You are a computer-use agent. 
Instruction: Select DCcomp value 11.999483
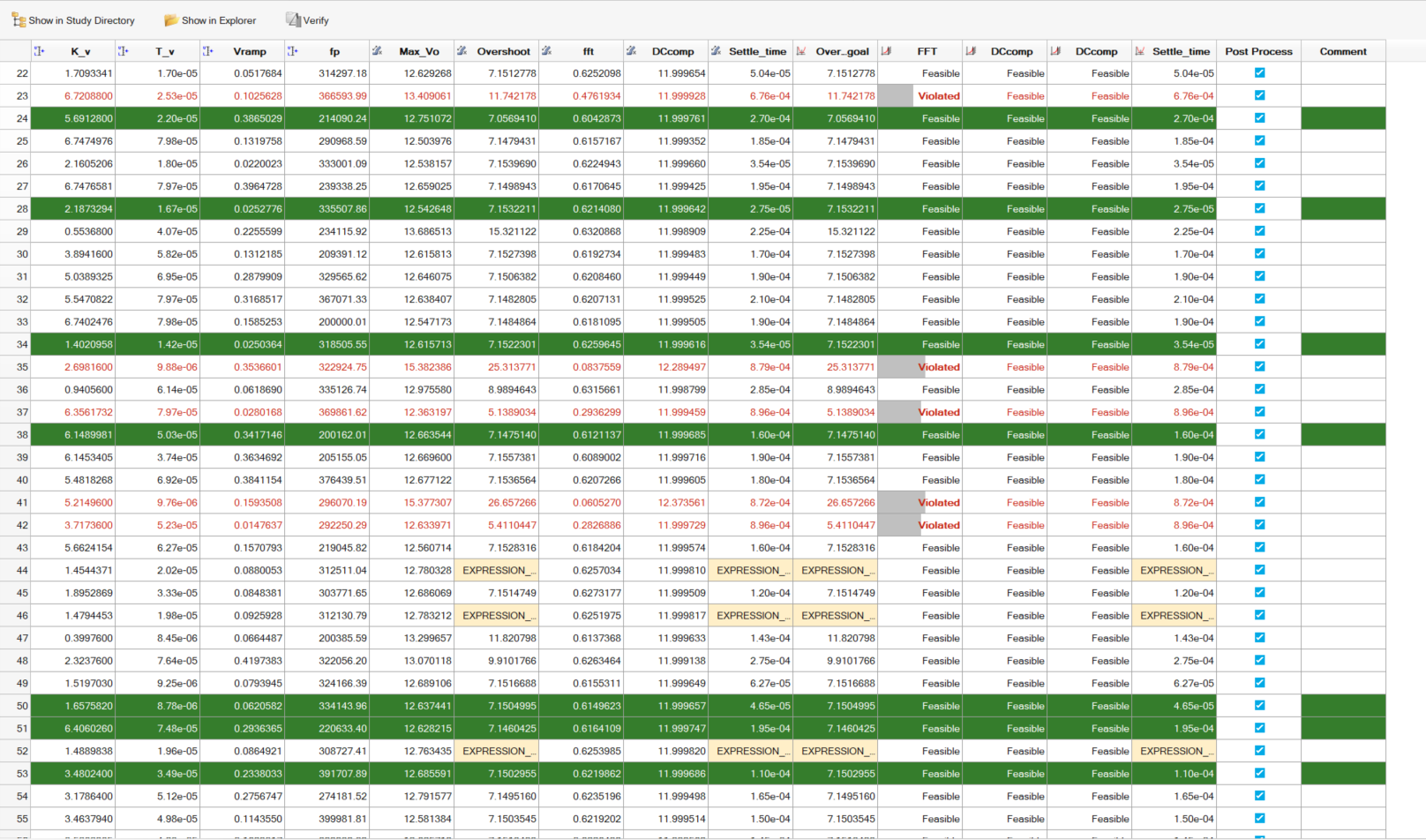point(681,254)
